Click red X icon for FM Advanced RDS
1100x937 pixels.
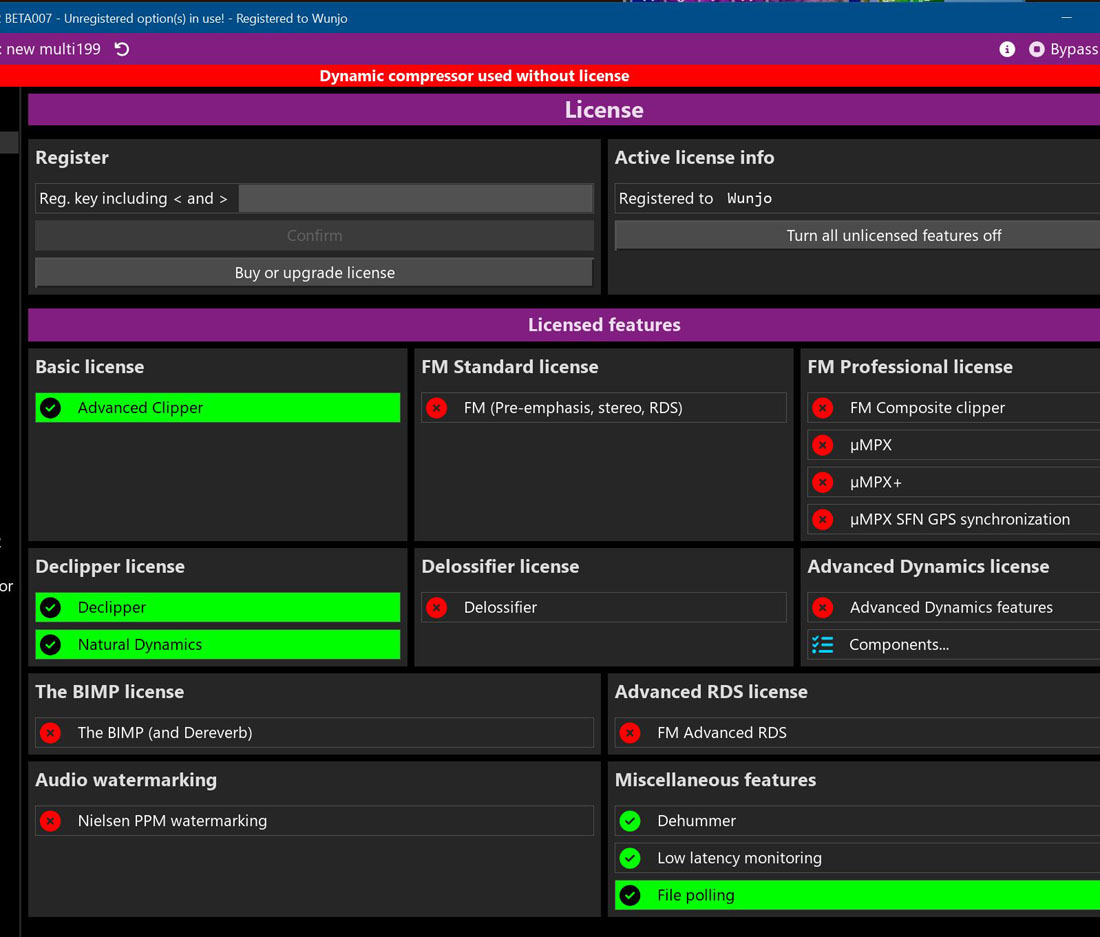coord(630,733)
